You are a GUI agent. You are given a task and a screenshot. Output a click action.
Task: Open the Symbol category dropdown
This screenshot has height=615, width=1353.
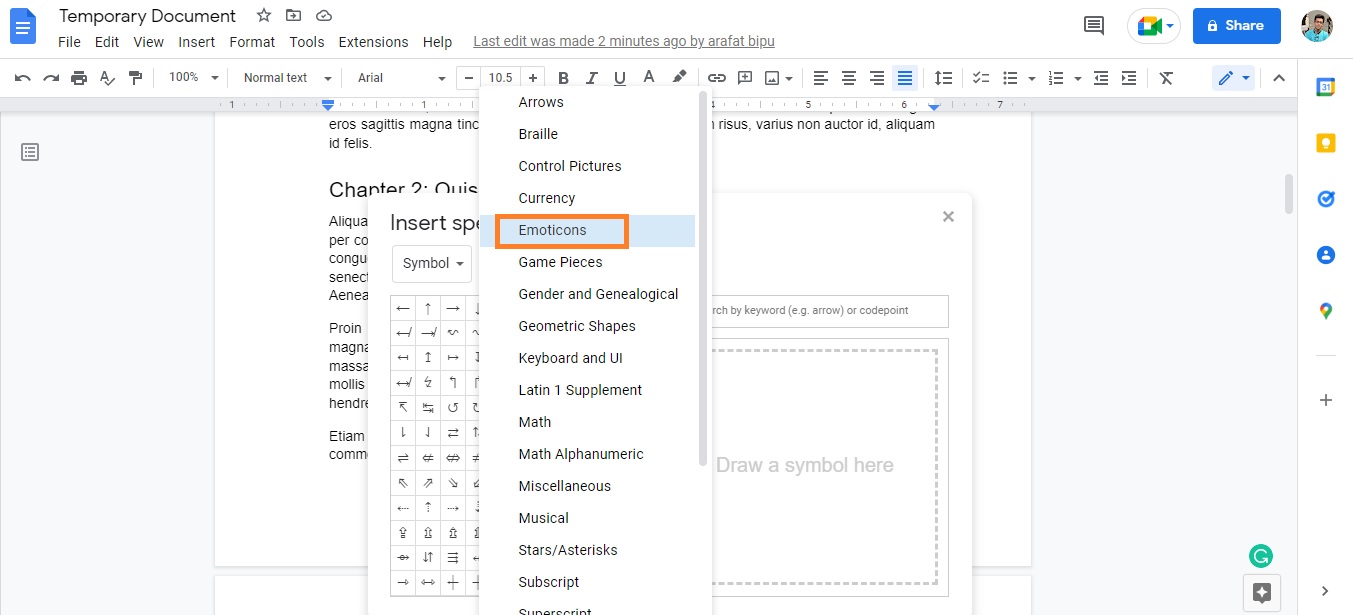[431, 263]
